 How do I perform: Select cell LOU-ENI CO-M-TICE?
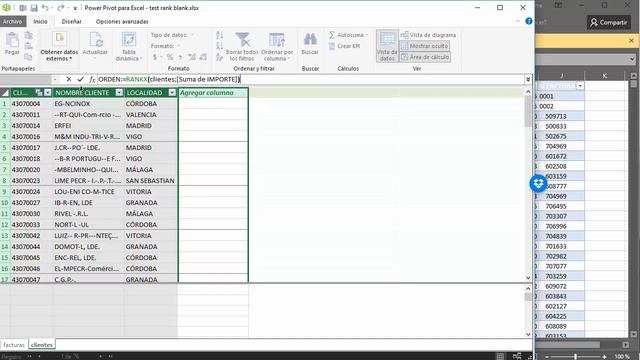[88, 192]
